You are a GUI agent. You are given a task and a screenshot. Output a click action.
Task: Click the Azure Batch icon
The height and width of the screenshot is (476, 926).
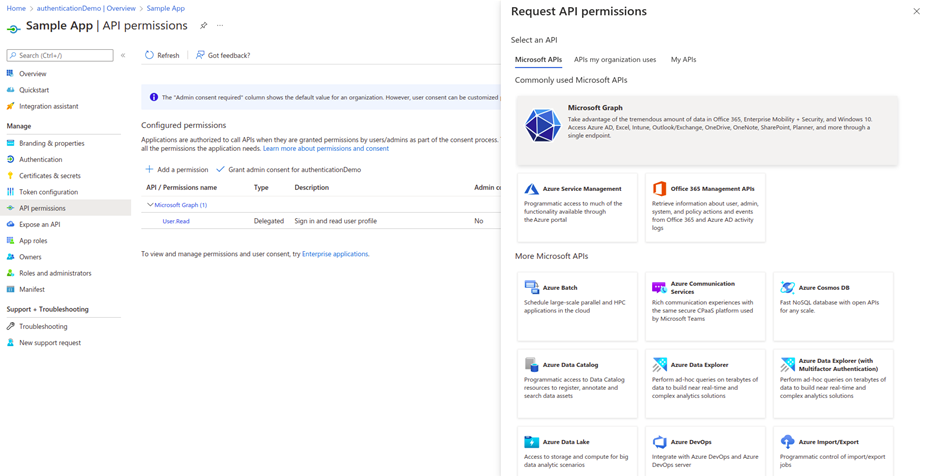532,288
